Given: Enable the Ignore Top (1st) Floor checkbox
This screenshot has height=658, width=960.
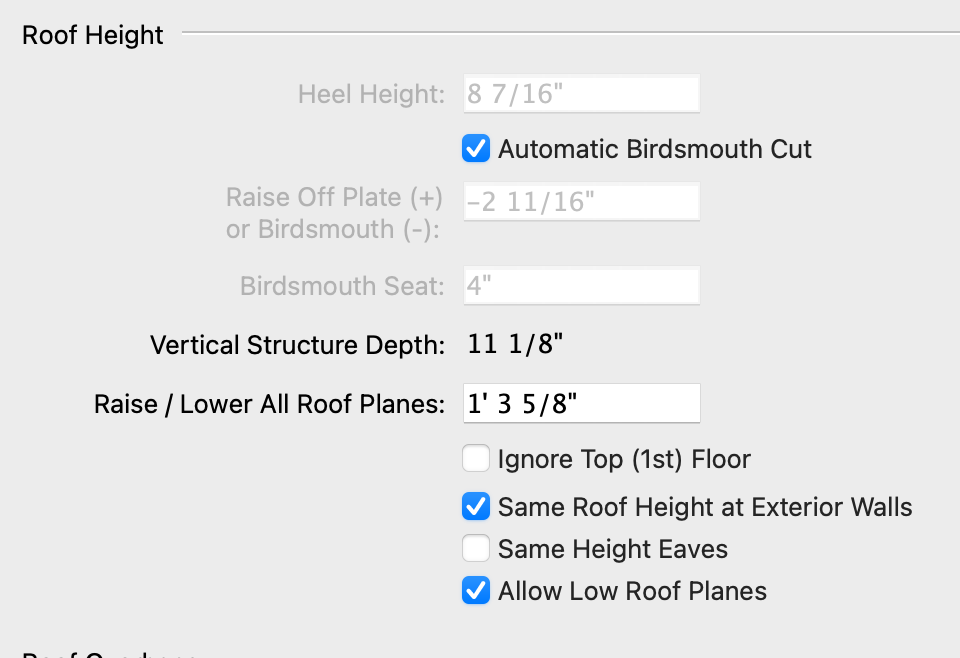Looking at the screenshot, I should 476,460.
